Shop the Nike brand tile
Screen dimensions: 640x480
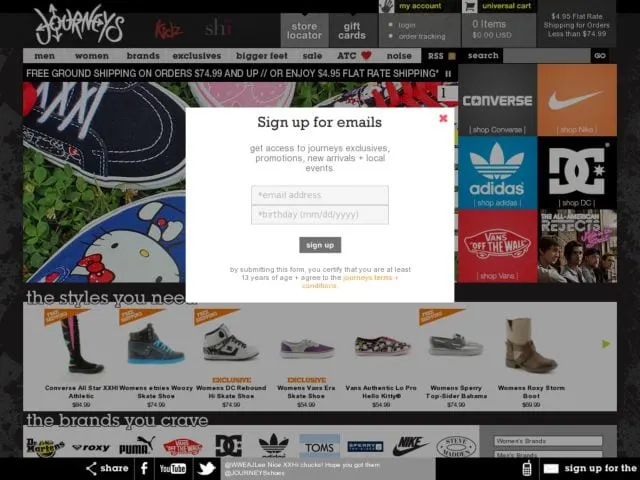pos(577,100)
